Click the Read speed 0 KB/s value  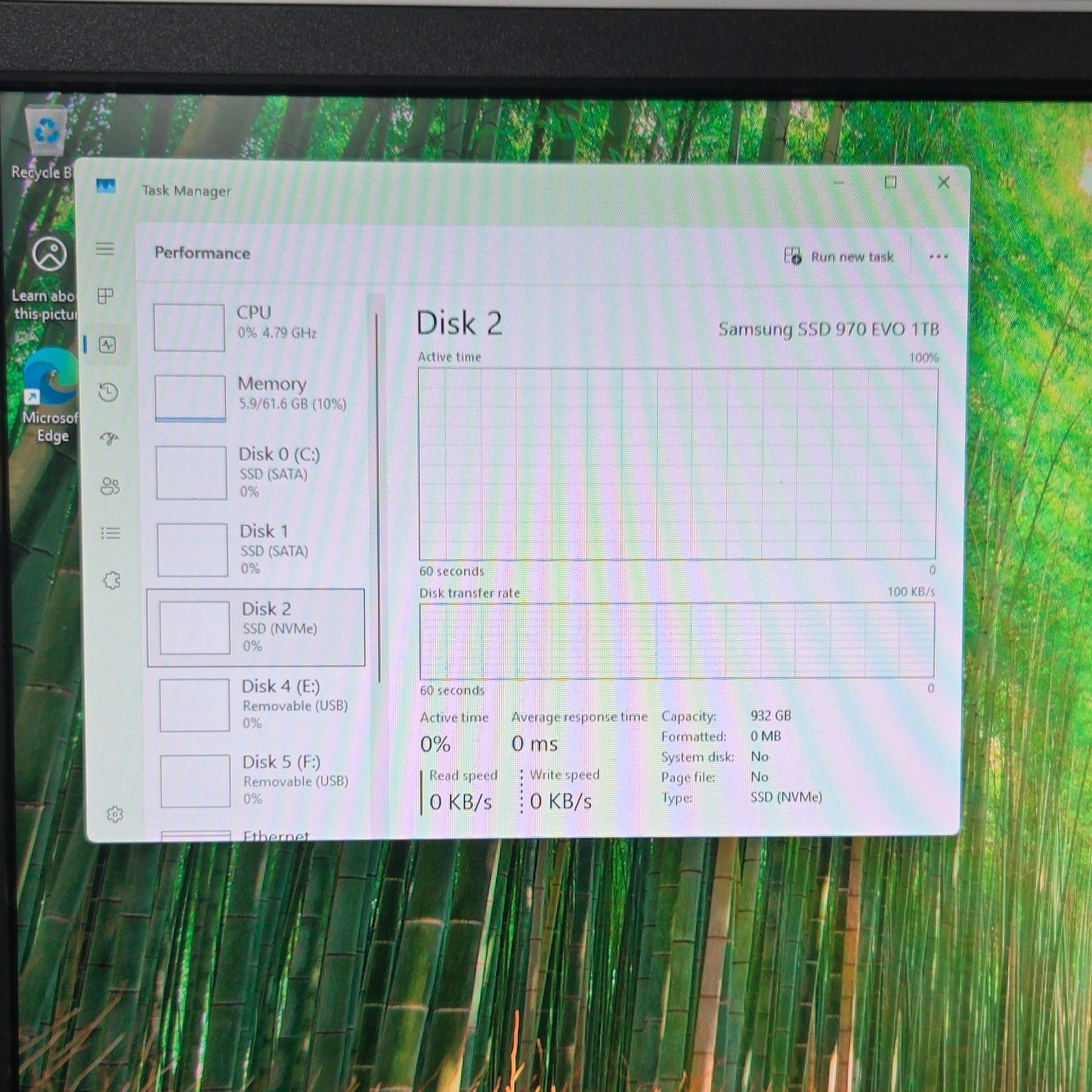(460, 802)
